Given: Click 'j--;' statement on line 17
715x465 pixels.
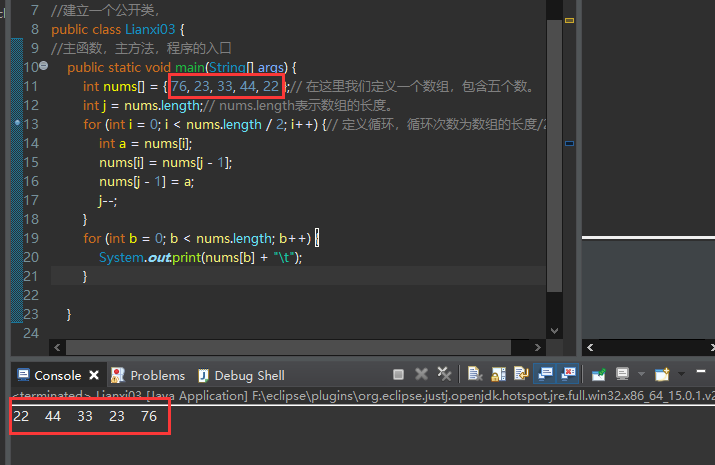Looking at the screenshot, I should coord(108,201).
